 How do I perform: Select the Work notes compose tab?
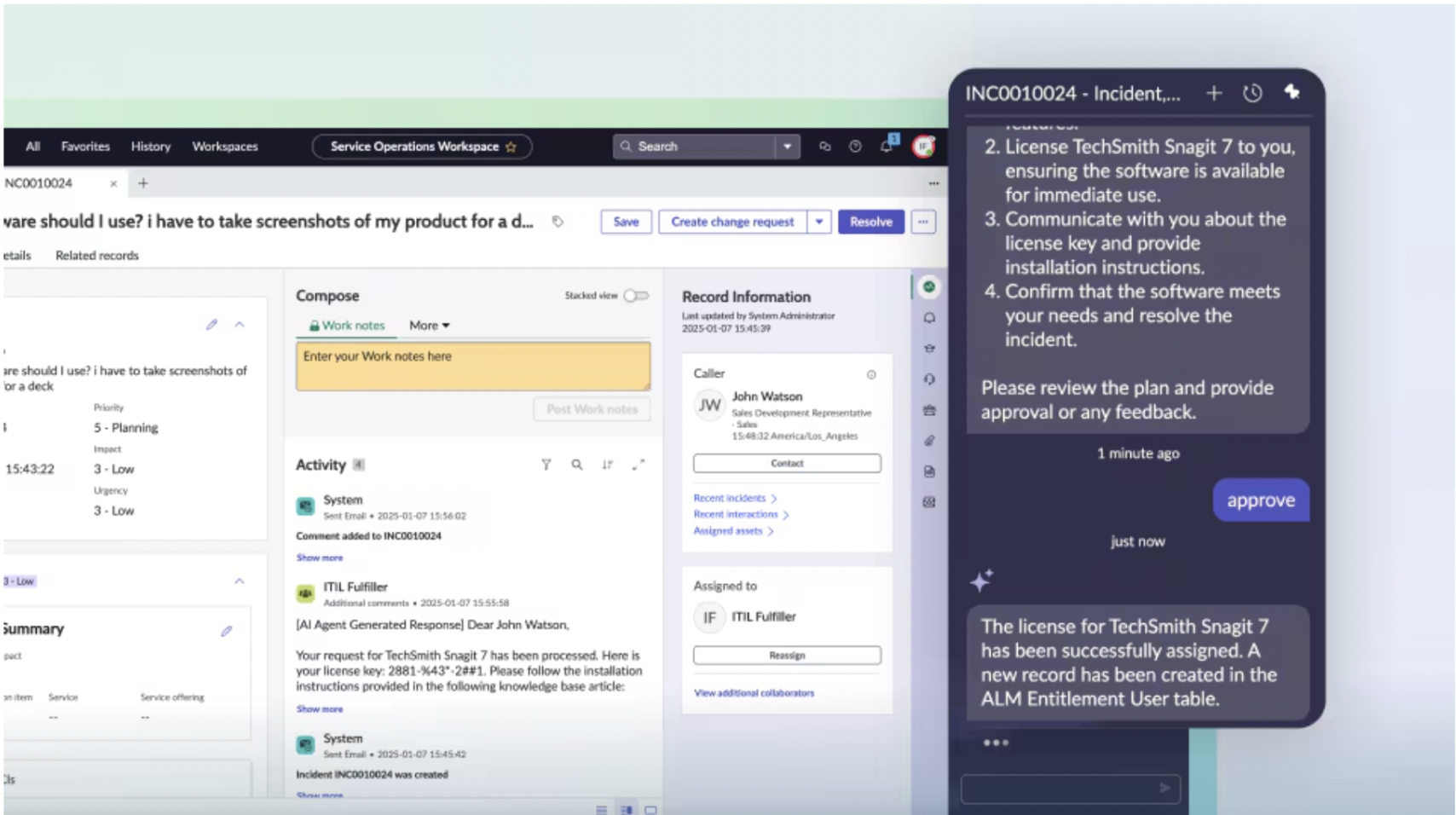click(347, 326)
